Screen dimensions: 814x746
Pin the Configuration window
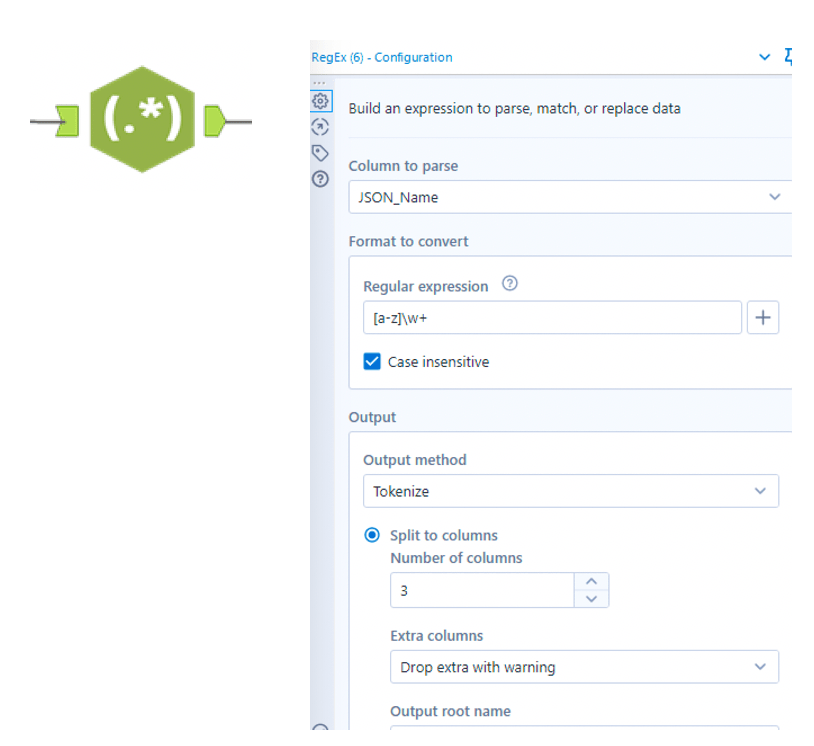(788, 57)
